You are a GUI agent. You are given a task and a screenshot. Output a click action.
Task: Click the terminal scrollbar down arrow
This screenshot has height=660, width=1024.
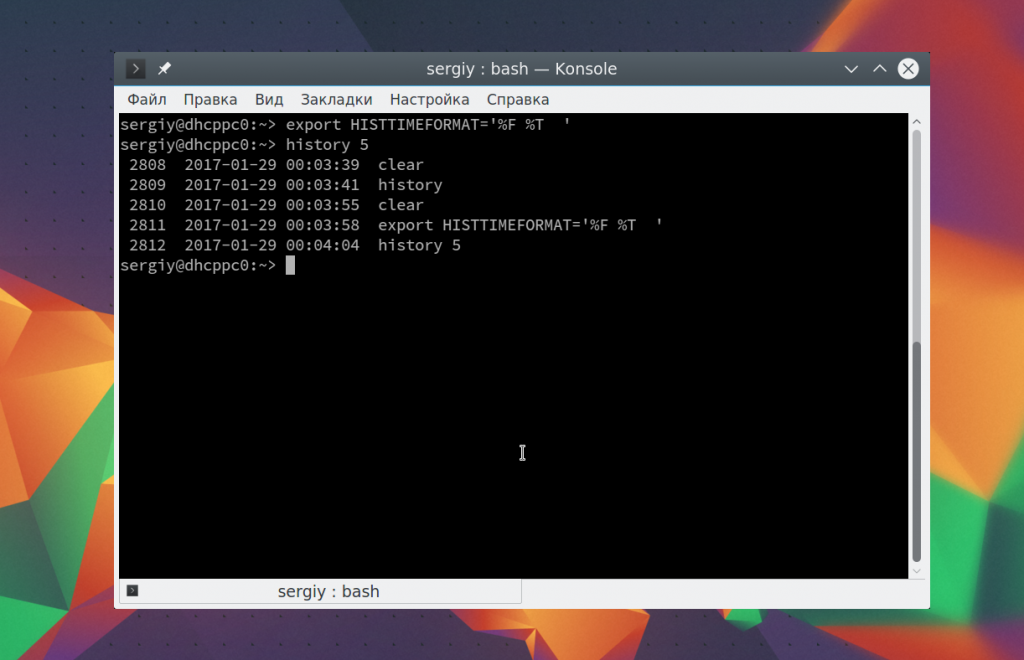click(x=917, y=570)
